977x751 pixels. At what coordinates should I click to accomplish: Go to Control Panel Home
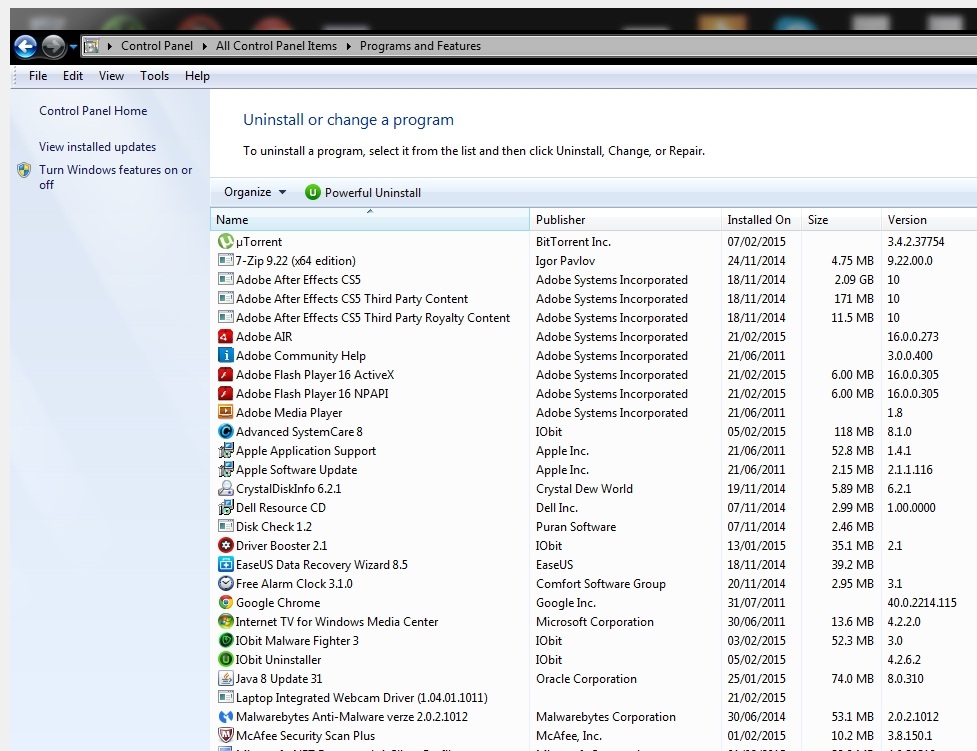tap(93, 111)
